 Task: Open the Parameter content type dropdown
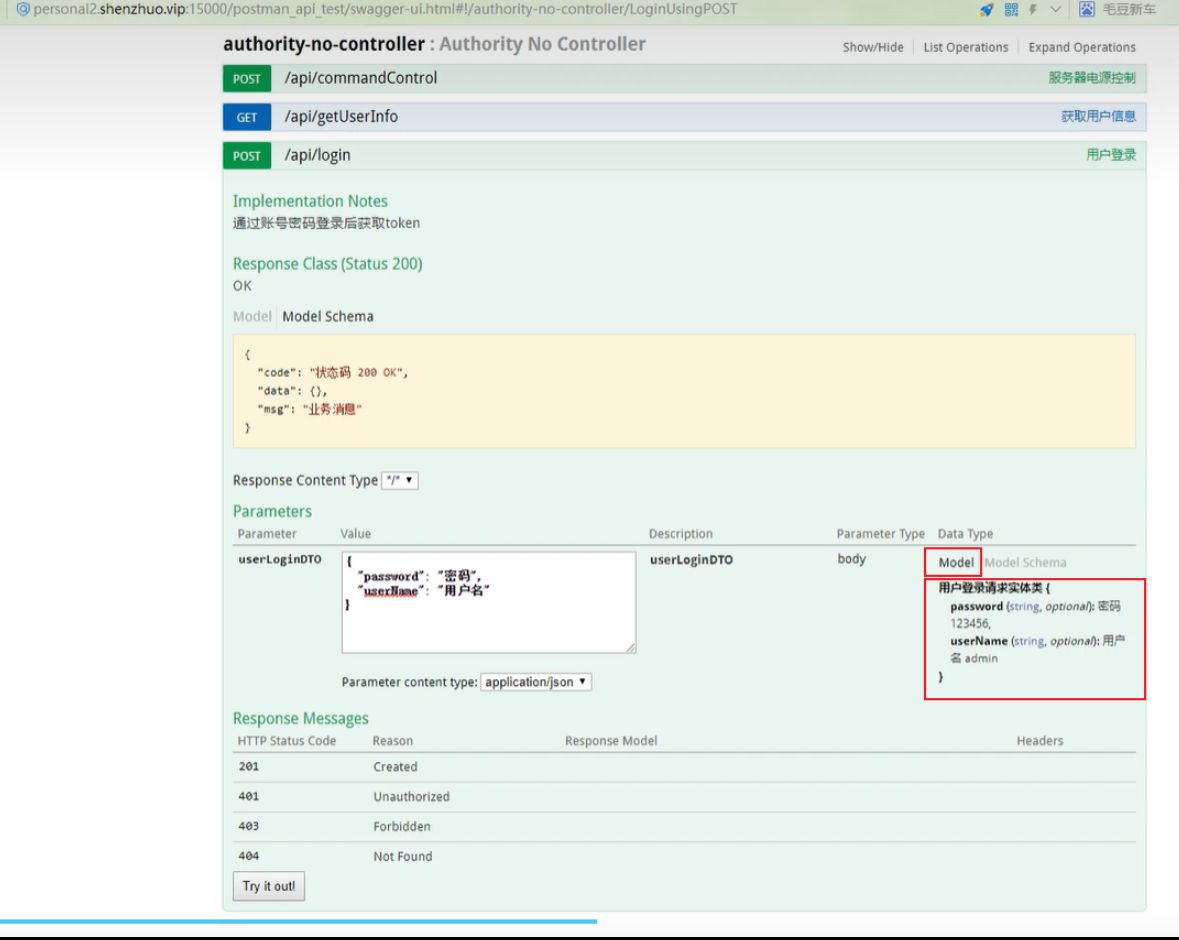[536, 682]
